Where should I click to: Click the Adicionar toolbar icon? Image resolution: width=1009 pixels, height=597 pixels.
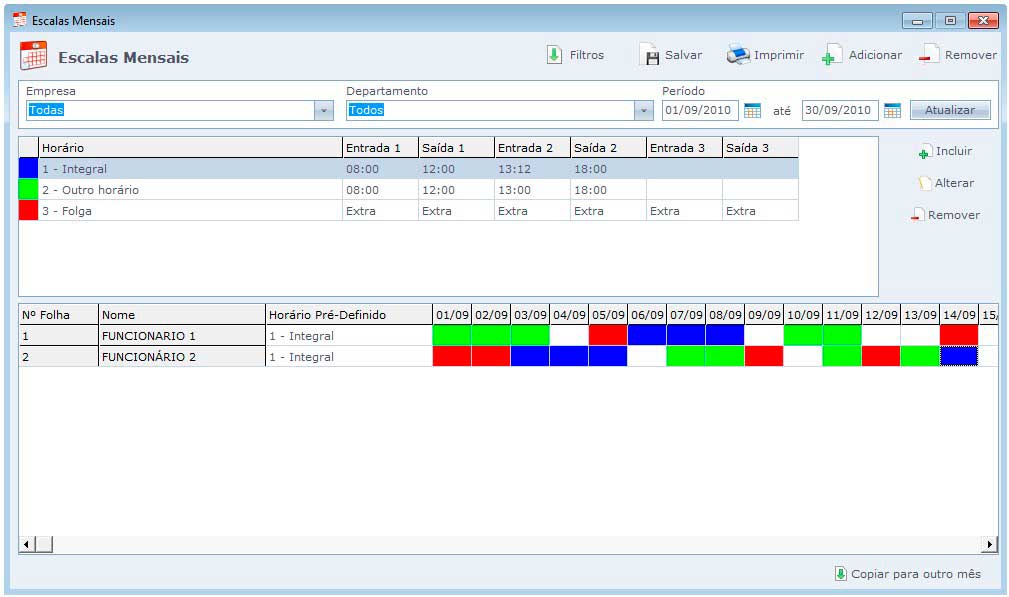coord(832,55)
